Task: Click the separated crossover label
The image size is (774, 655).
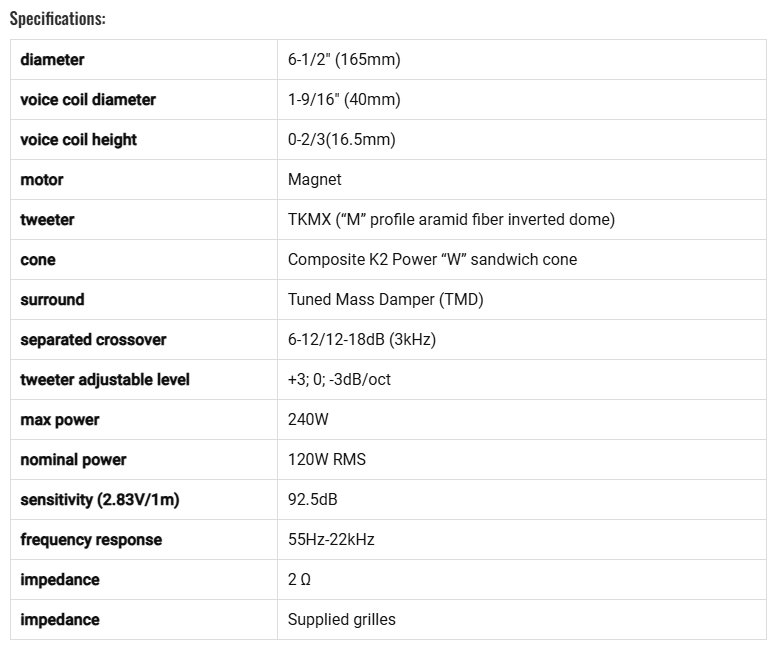Action: [93, 340]
